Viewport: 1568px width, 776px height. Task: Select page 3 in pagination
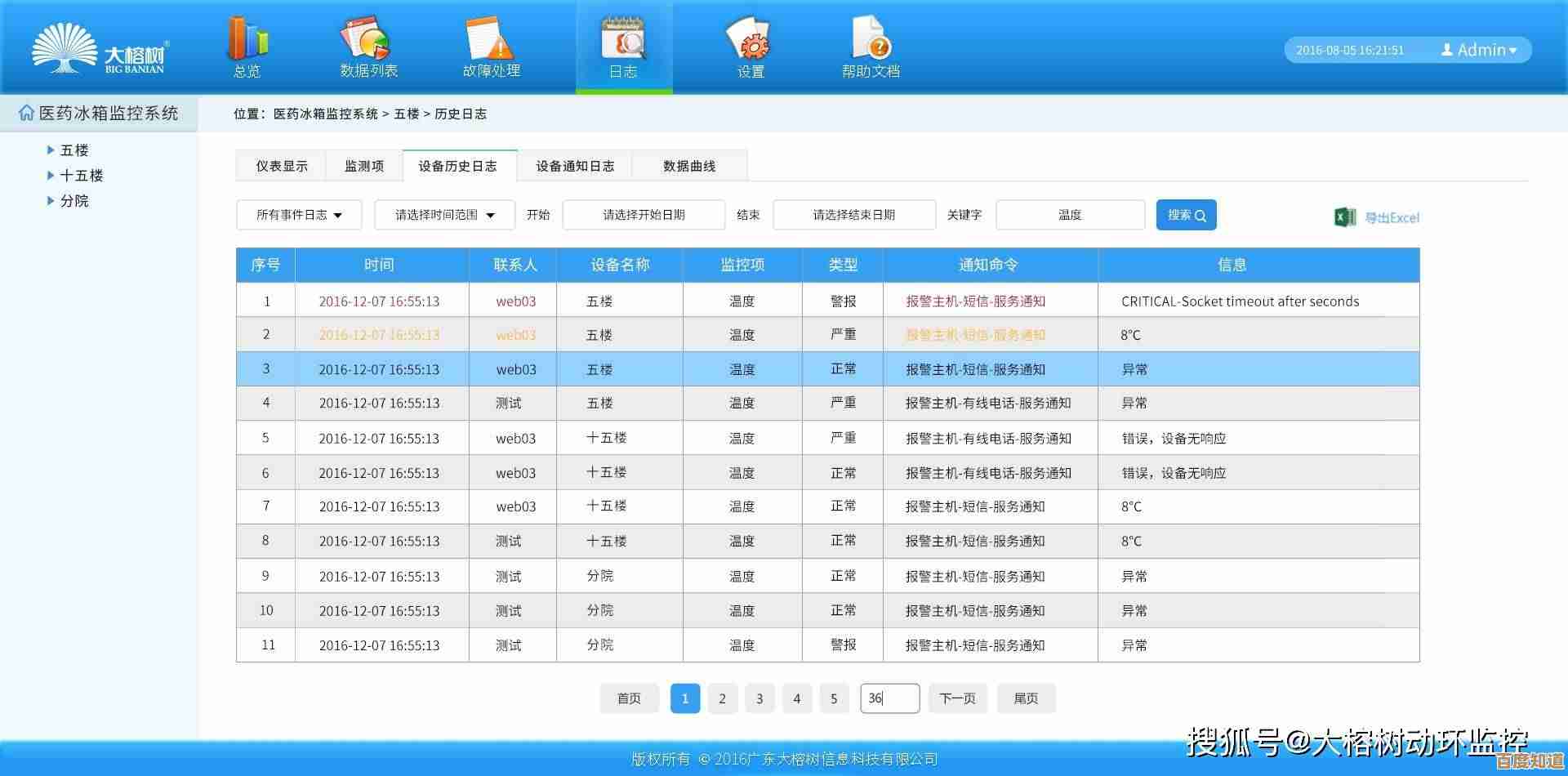pyautogui.click(x=759, y=698)
